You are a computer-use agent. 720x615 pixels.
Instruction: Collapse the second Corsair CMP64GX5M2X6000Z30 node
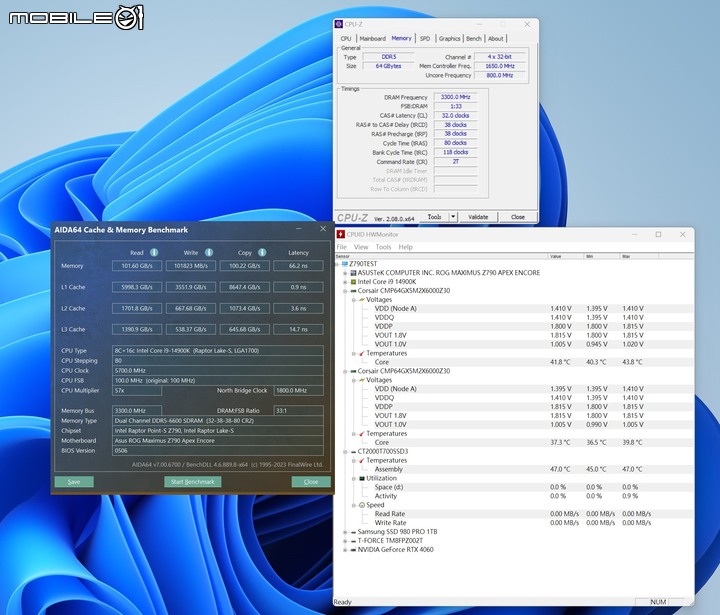(x=345, y=371)
